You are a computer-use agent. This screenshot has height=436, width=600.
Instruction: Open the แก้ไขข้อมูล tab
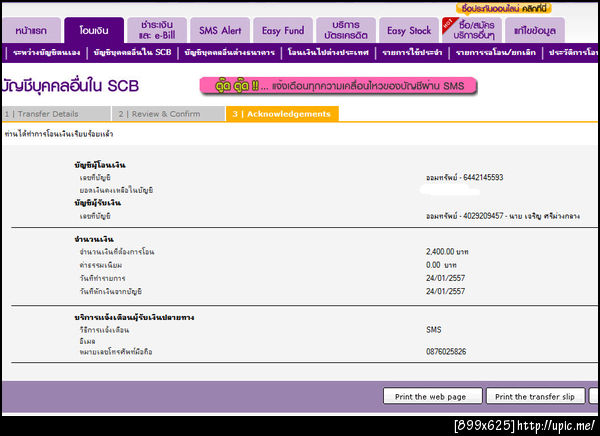pos(535,30)
